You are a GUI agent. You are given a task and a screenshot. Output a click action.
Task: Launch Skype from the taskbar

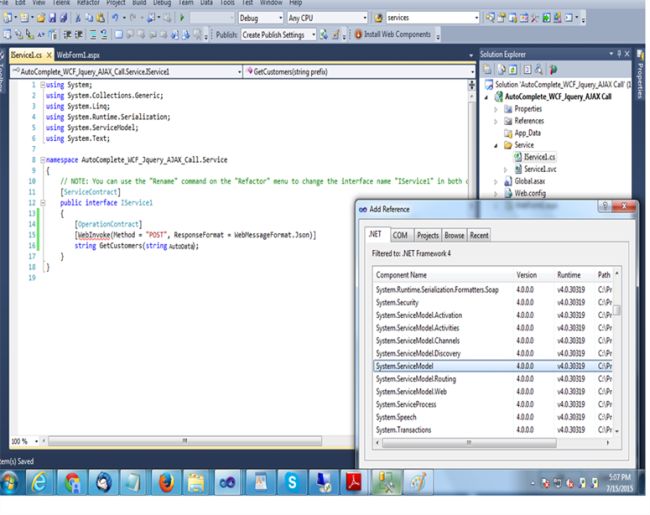[x=292, y=483]
